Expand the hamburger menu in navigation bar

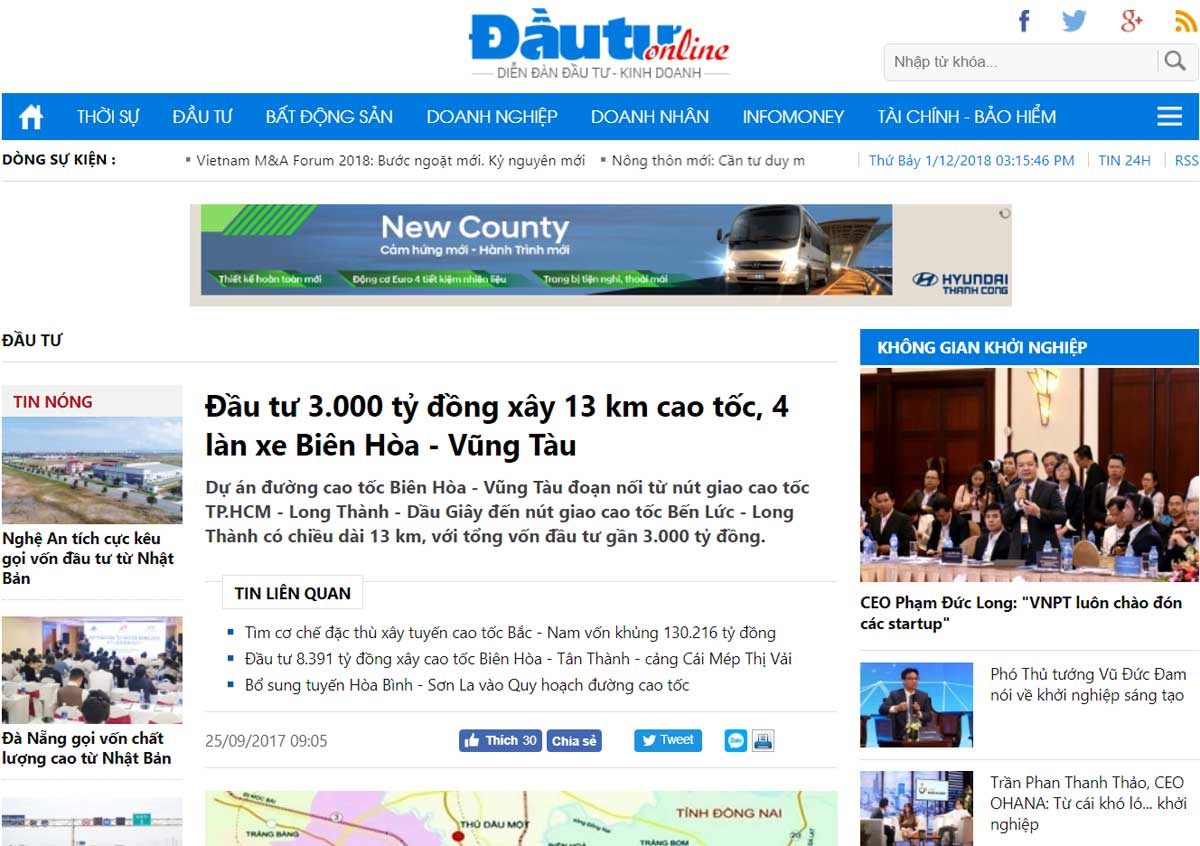click(1169, 117)
